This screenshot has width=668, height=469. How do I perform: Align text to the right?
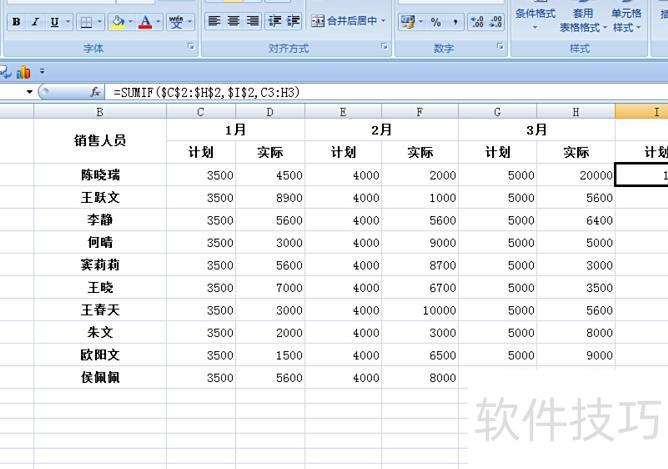tap(253, 21)
